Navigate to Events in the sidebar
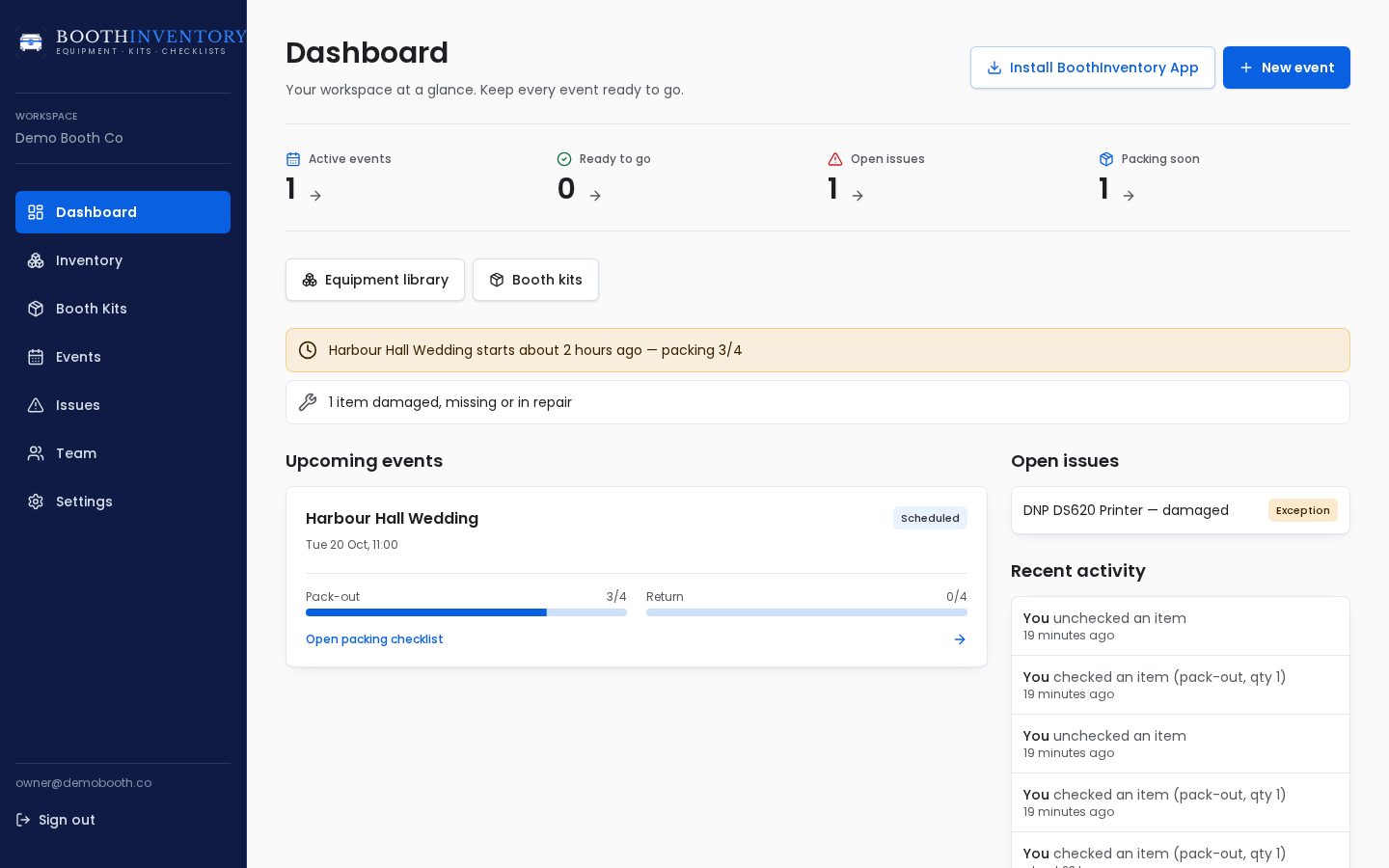Viewport: 1389px width, 868px height. point(123,357)
